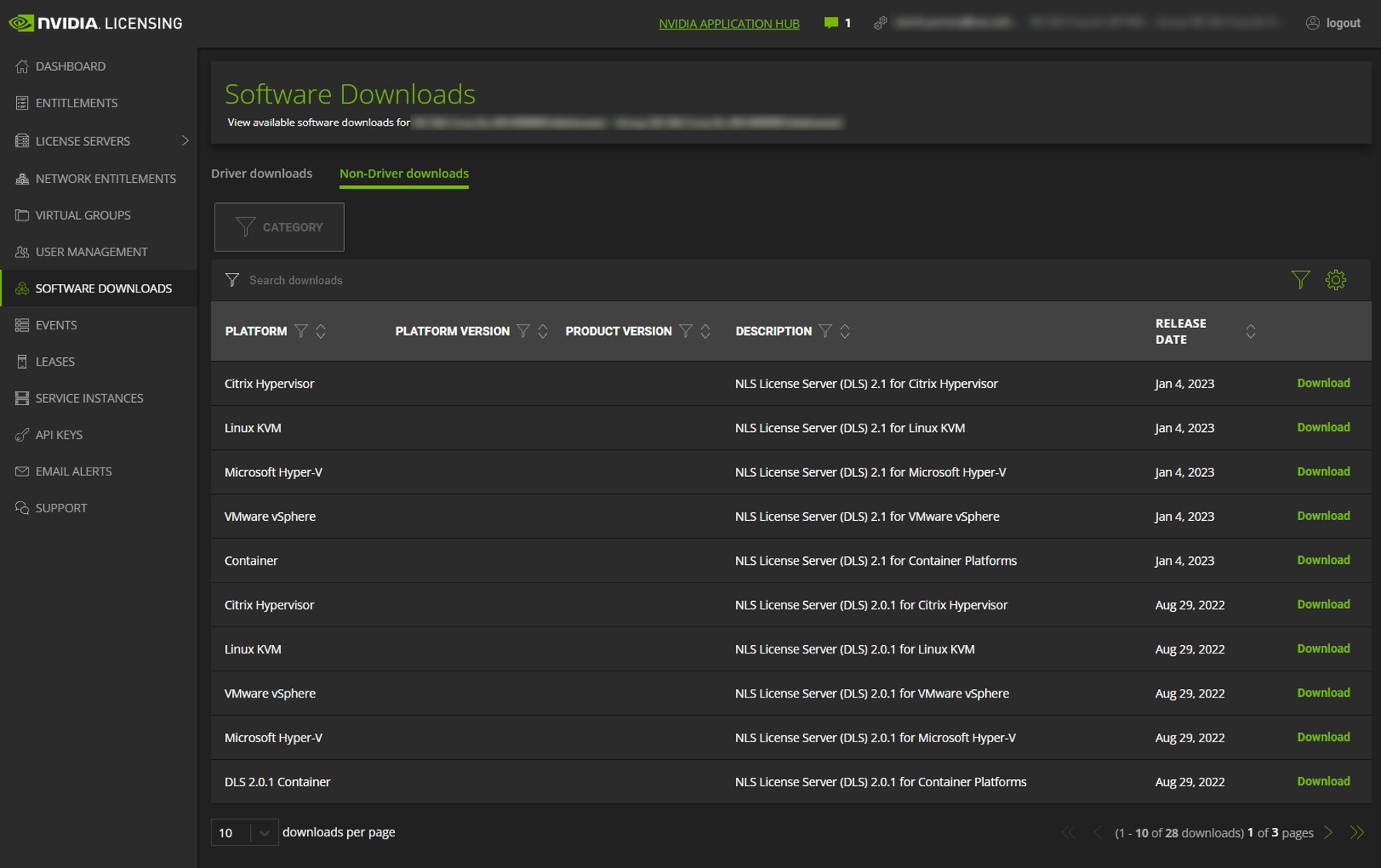Download DLS 2.1 for Linux KVM
Viewport: 1381px width, 868px height.
tap(1323, 427)
